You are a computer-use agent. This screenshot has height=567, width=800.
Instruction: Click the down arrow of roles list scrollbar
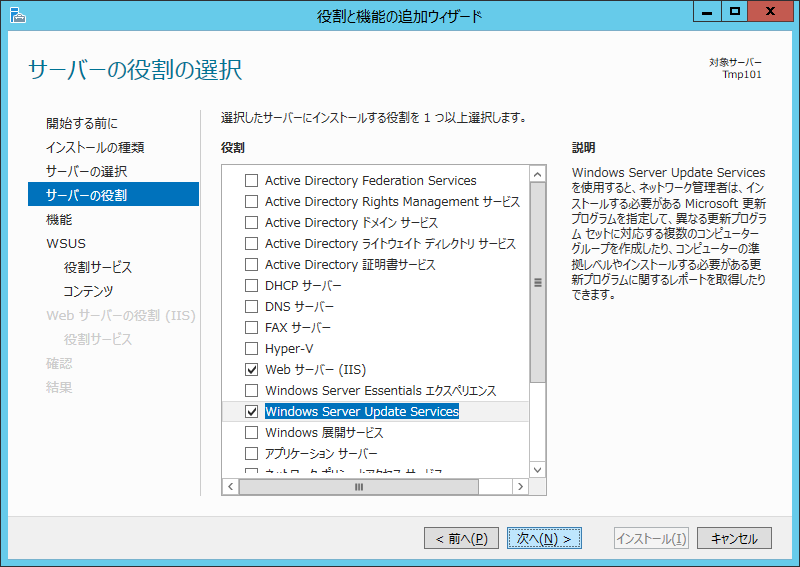coord(537,470)
